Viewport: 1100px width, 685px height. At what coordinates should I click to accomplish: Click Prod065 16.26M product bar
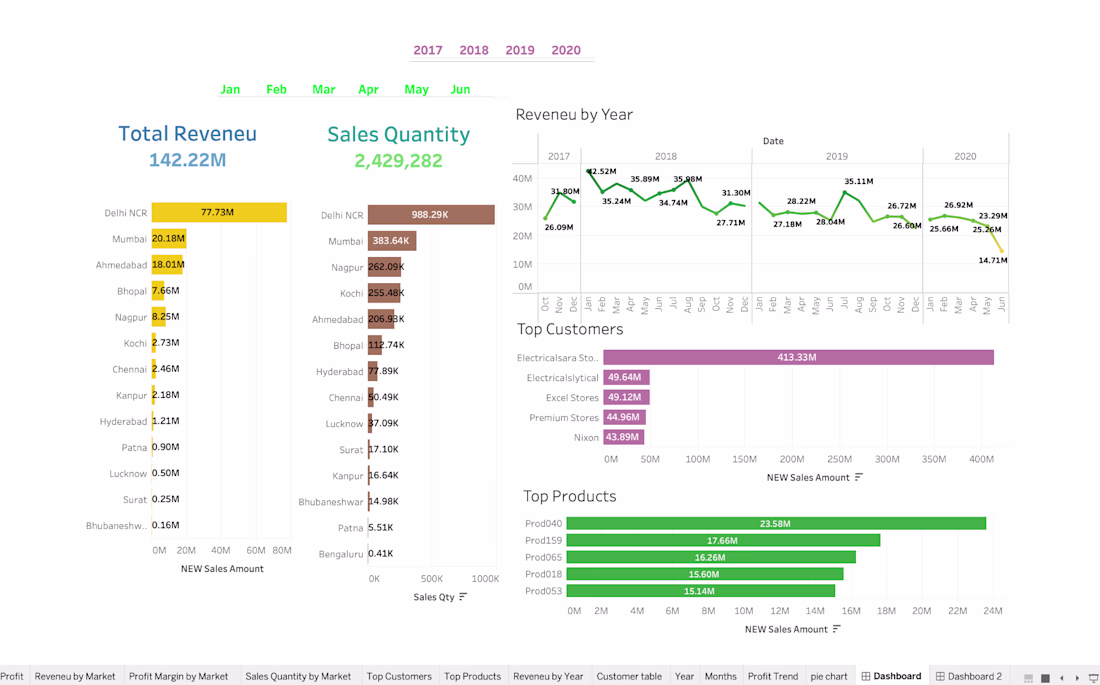(x=711, y=557)
